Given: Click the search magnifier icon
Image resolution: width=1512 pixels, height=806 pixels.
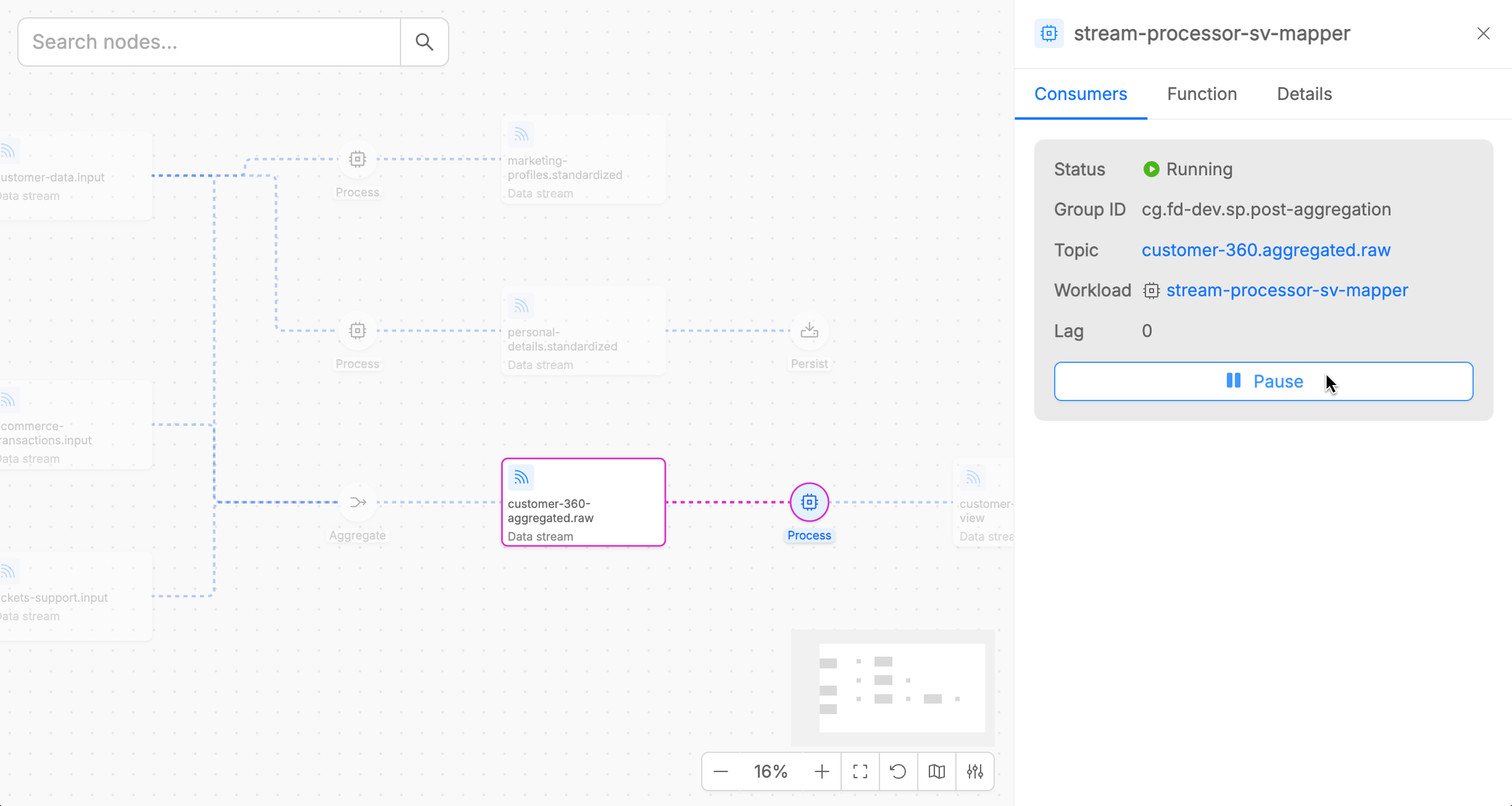Looking at the screenshot, I should [x=424, y=42].
